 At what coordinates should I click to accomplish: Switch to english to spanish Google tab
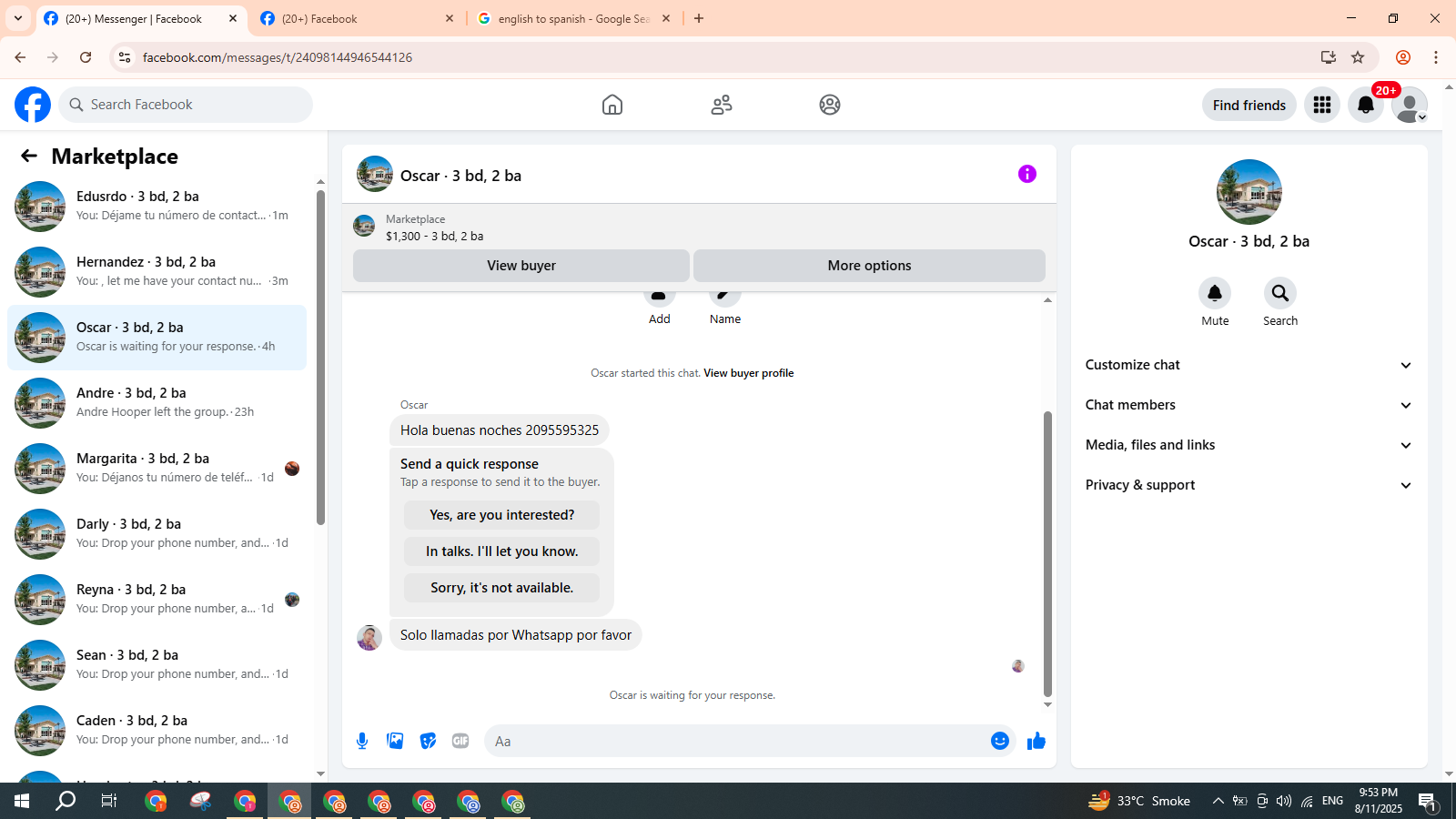pyautogui.click(x=573, y=18)
